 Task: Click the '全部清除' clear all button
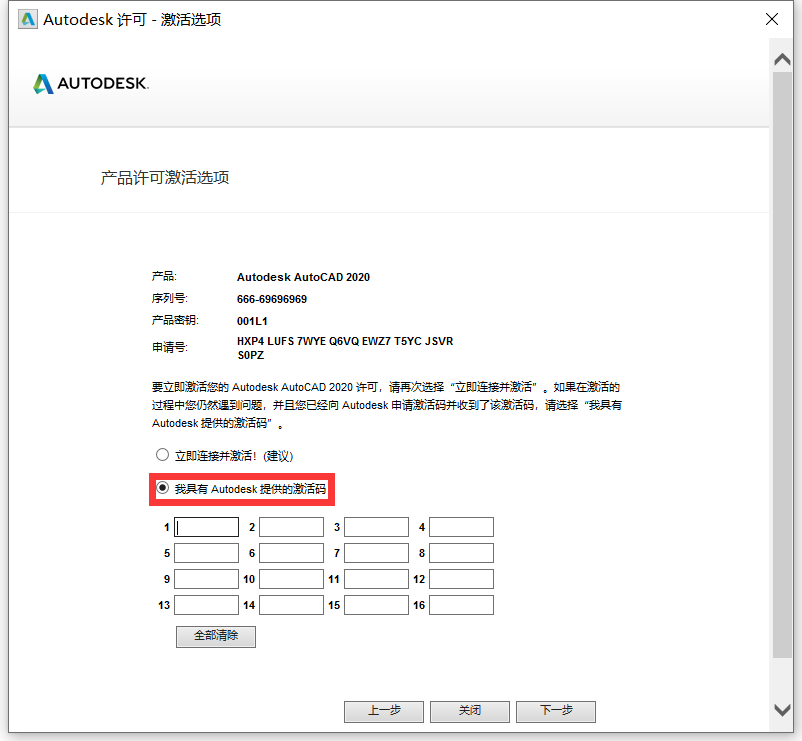[216, 636]
